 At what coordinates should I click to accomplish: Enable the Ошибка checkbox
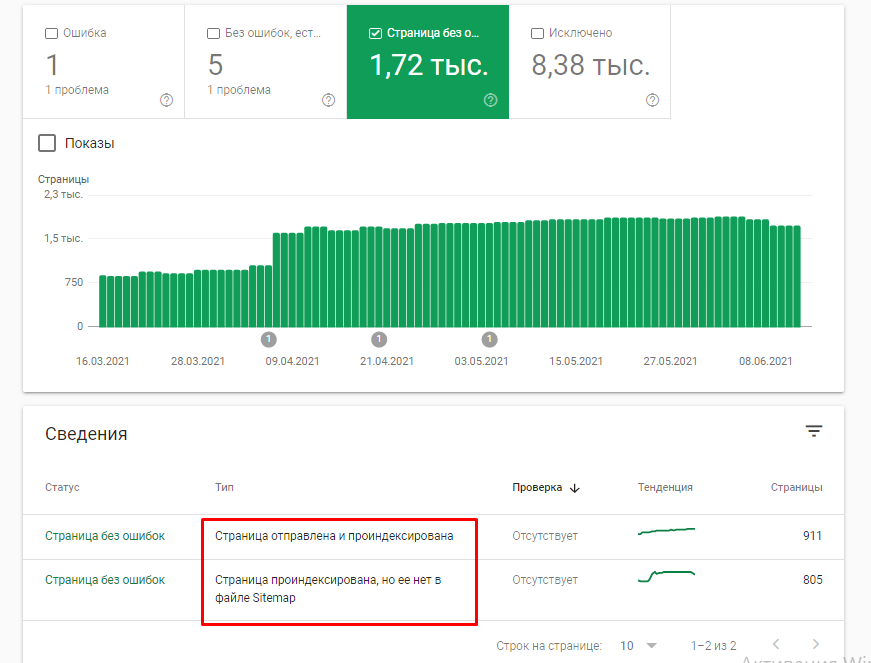52,33
